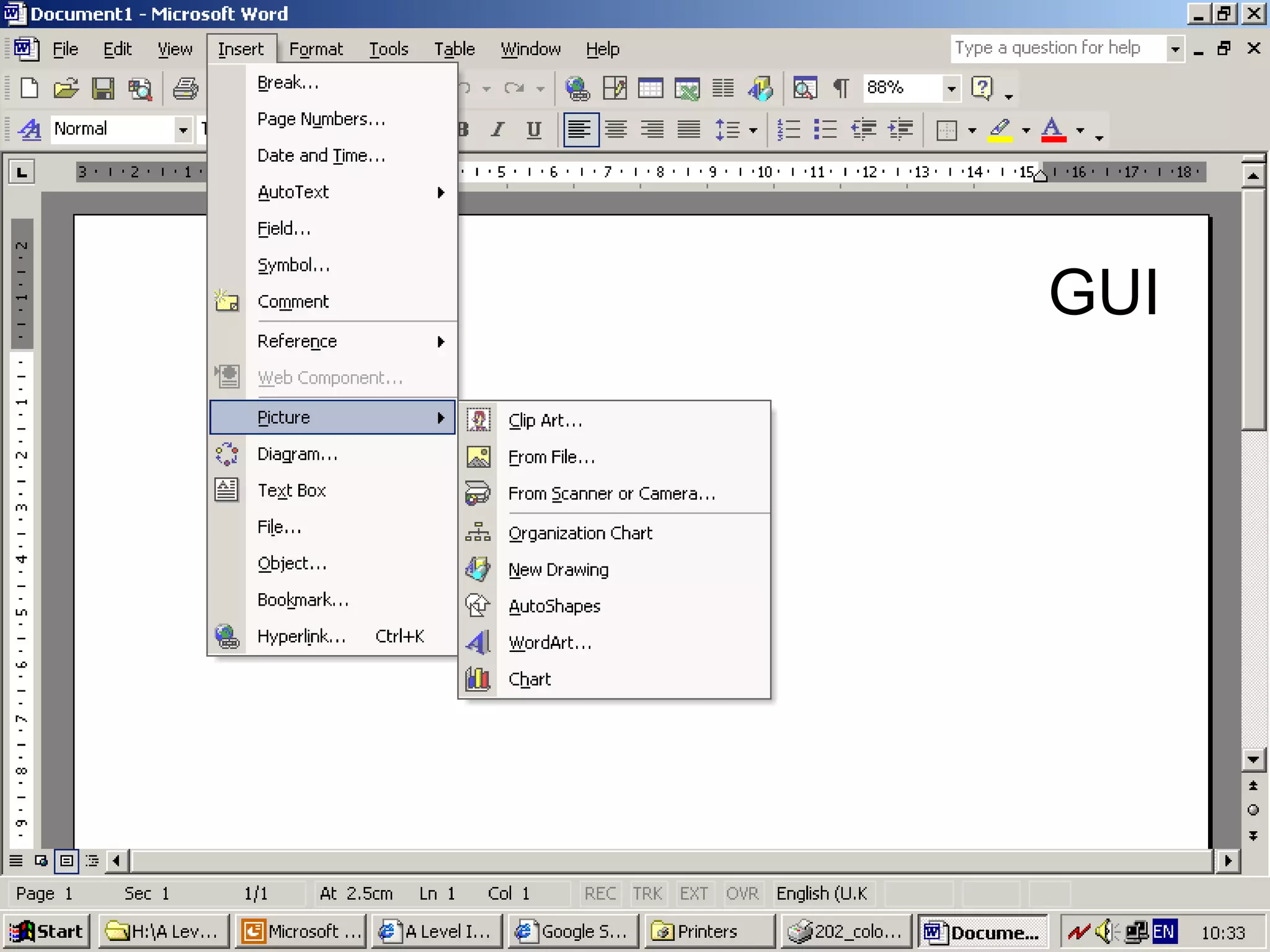1270x952 pixels.
Task: Toggle Underline formatting
Action: click(534, 130)
